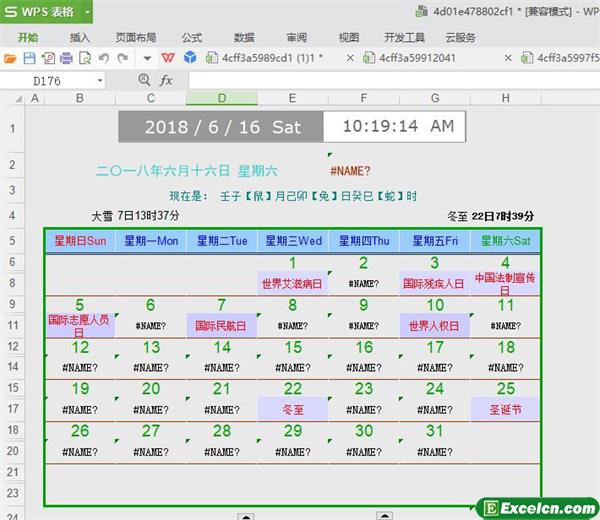Click into the formula bar input

click(x=394, y=80)
